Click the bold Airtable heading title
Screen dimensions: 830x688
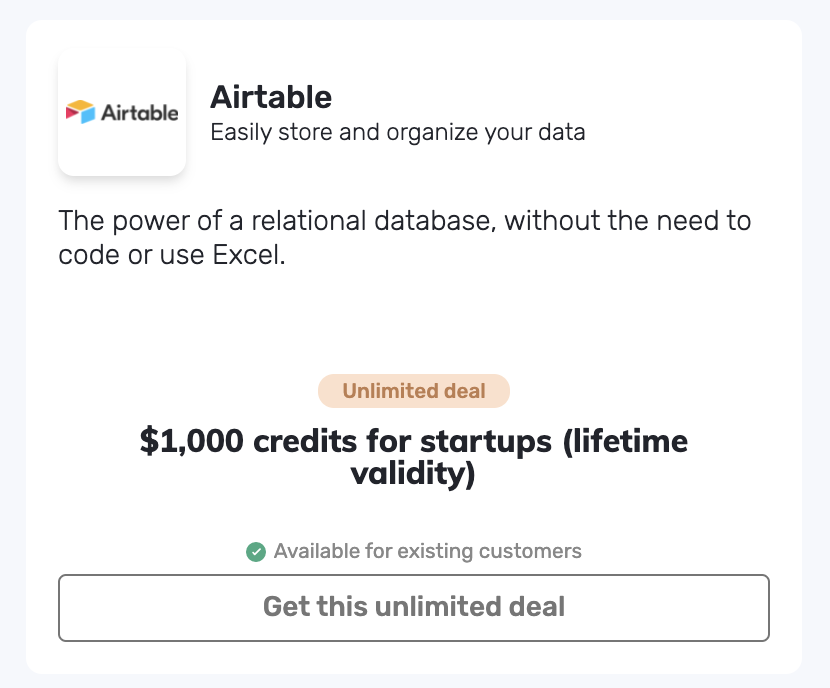(x=270, y=97)
